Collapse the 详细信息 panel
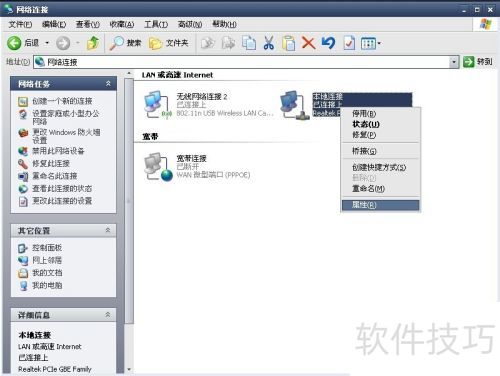500x376 pixels. pyautogui.click(x=108, y=315)
